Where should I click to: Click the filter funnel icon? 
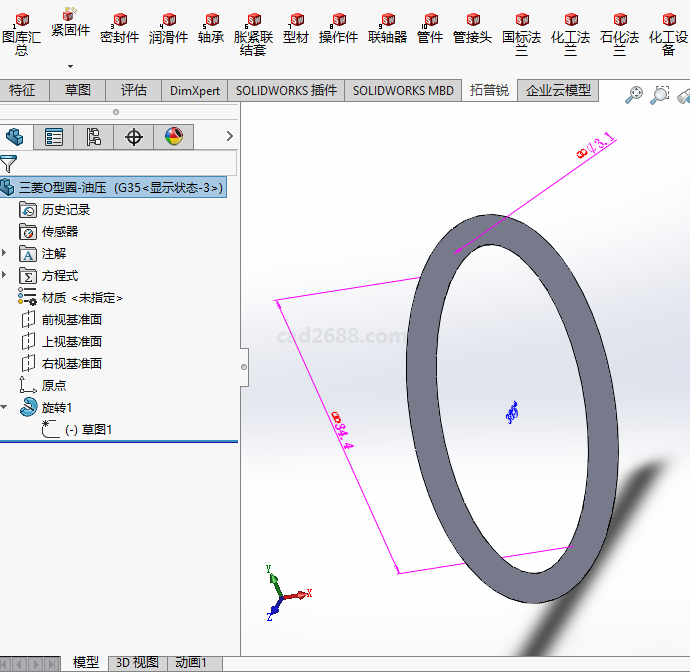9,164
